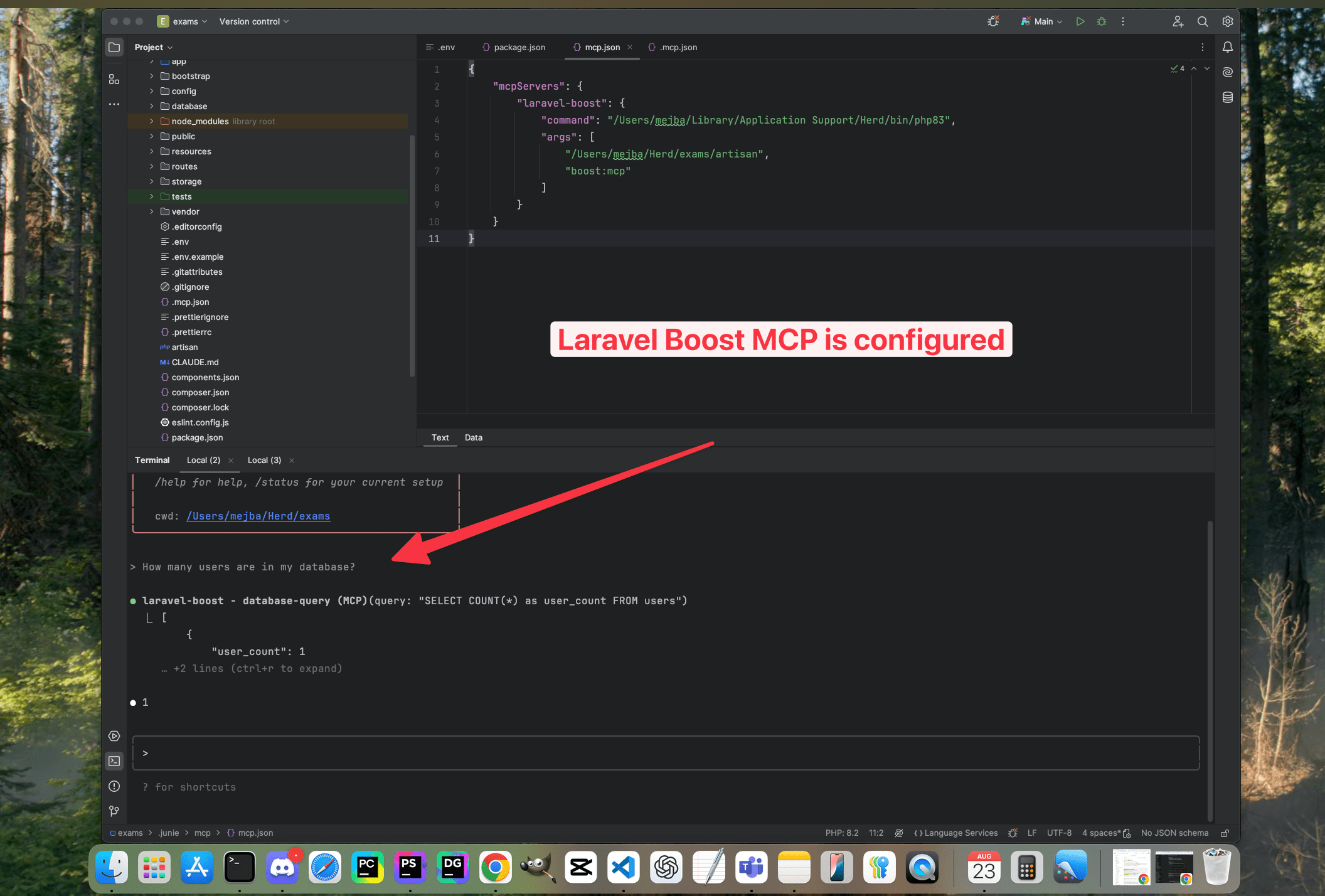
Task: Expand the bootstrap folder
Action: (151, 76)
